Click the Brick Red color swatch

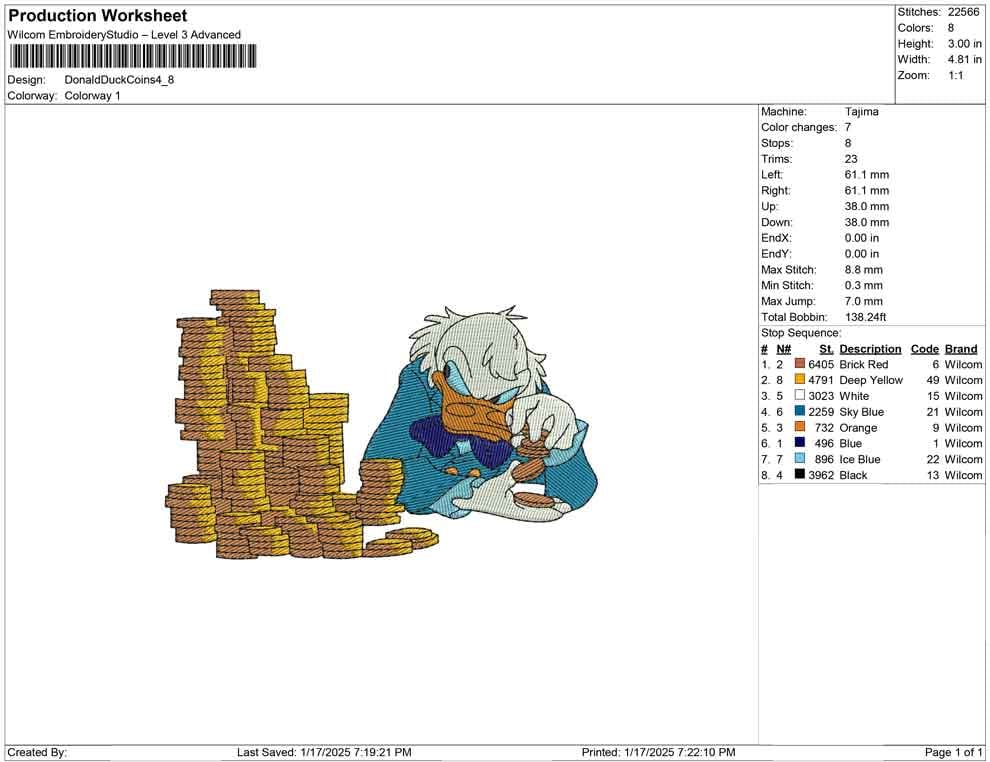[799, 364]
